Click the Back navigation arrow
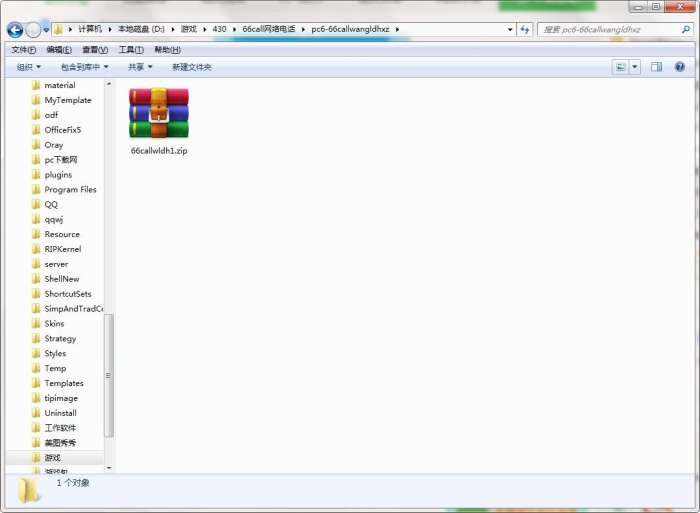The height and width of the screenshot is (513, 700). tap(15, 30)
